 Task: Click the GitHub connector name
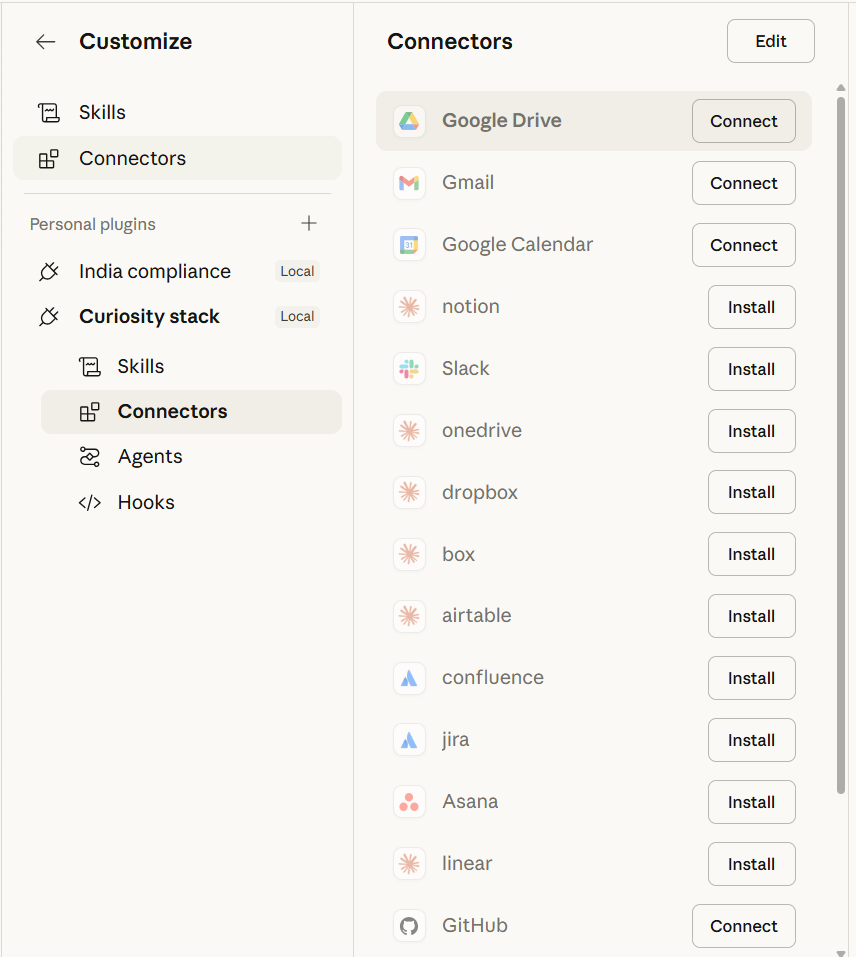(x=475, y=926)
